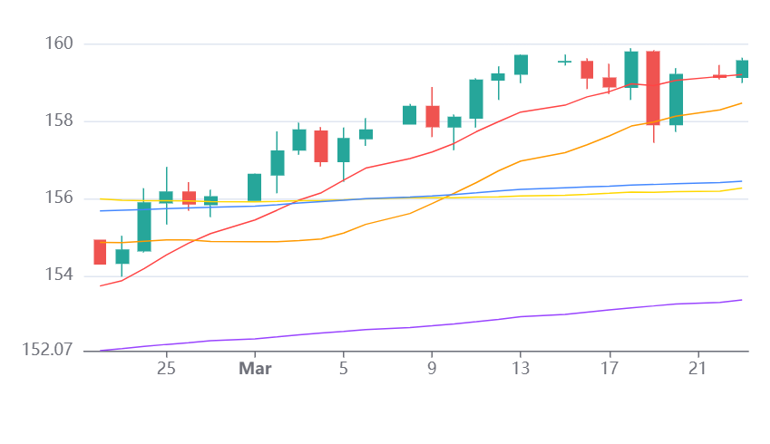
Task: Click the first red candlestick at far left
Action: coord(100,252)
